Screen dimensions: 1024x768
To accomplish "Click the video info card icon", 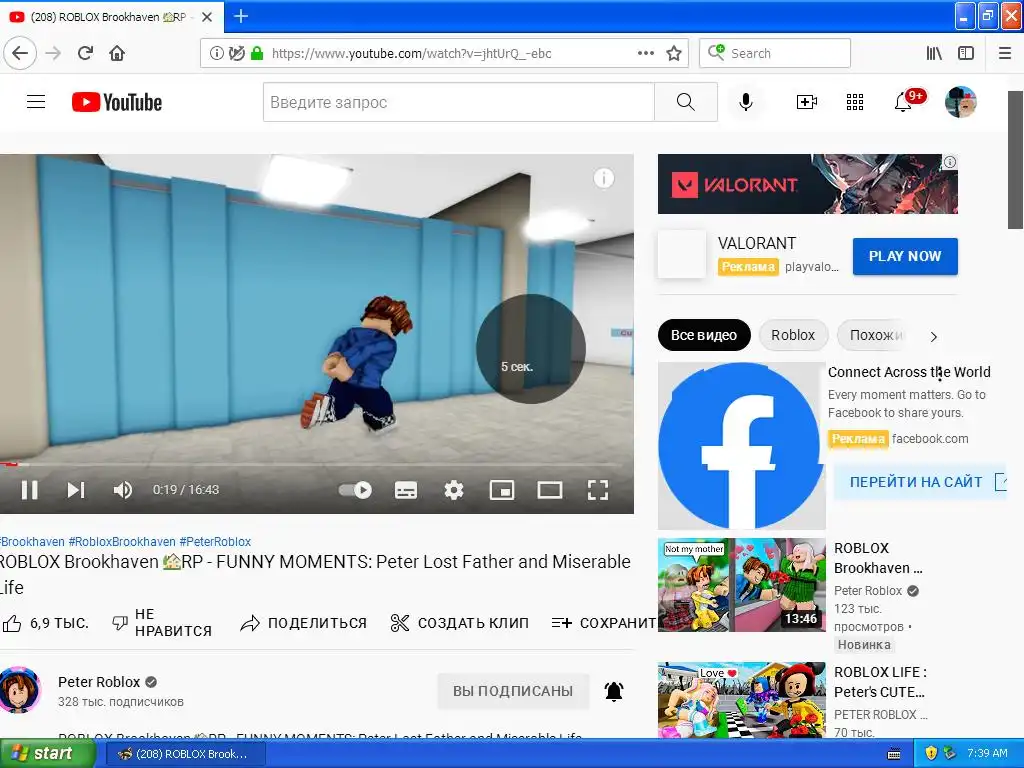I will coord(603,178).
